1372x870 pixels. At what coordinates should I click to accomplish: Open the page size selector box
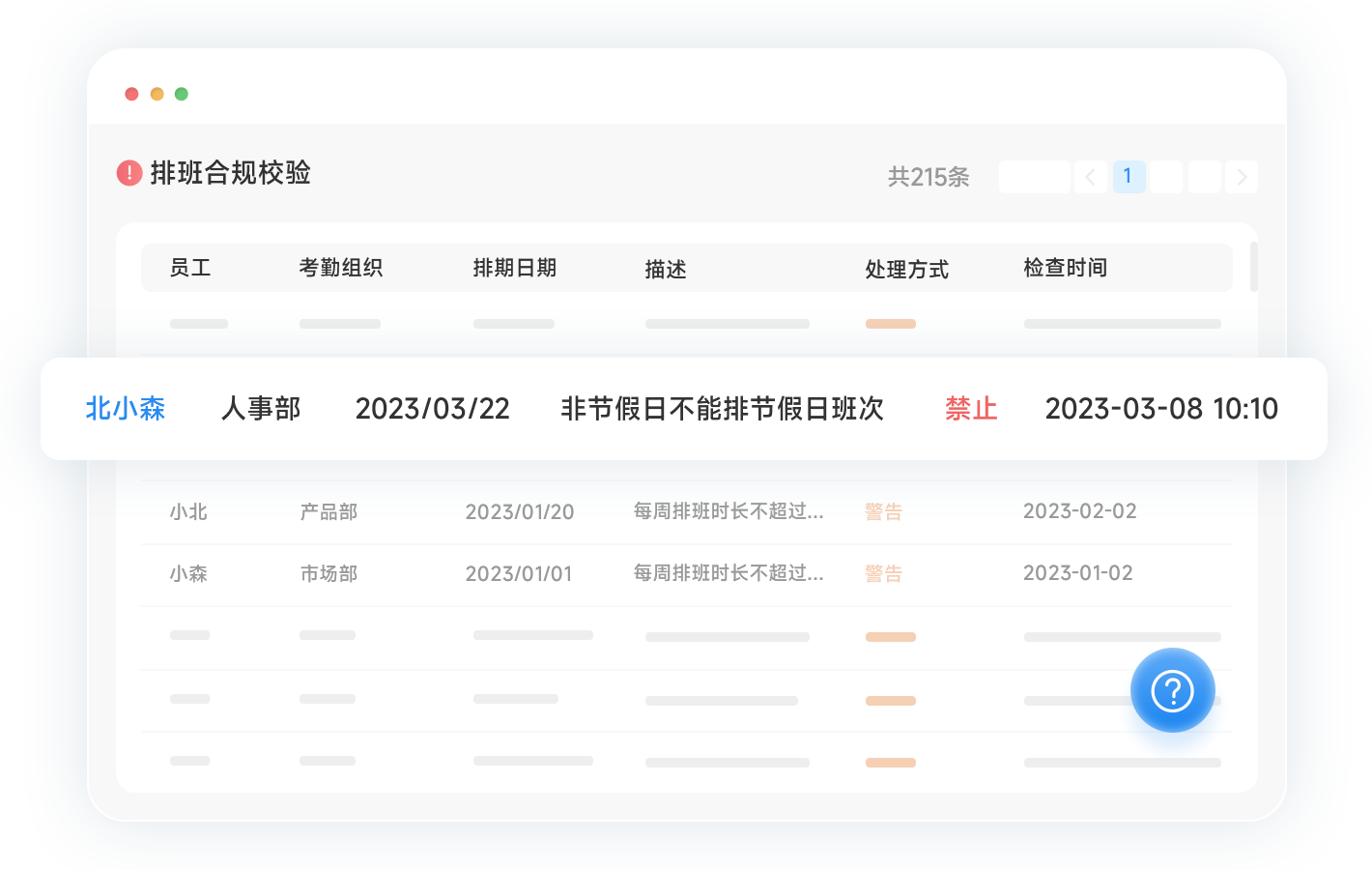point(1034,177)
